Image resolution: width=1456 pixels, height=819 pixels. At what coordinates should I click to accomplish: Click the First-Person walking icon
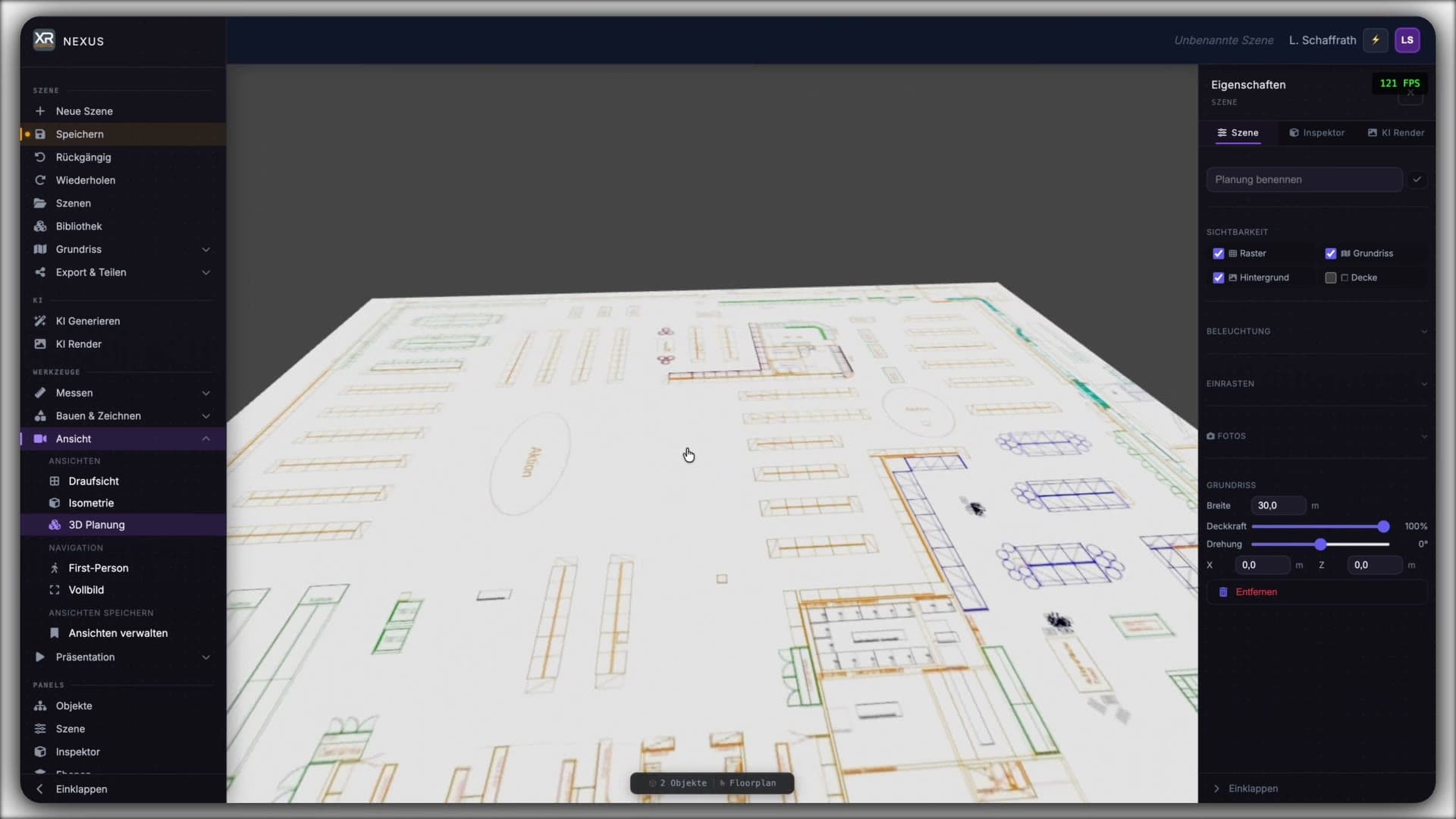click(55, 568)
